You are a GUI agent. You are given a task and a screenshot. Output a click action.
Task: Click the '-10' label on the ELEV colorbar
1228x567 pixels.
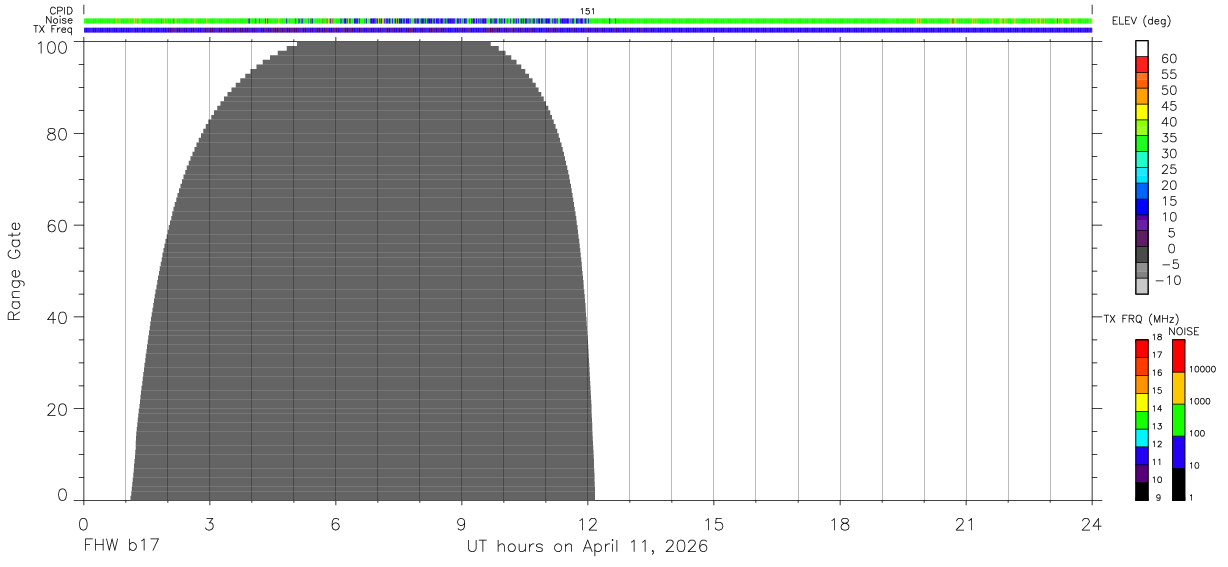pos(1166,280)
